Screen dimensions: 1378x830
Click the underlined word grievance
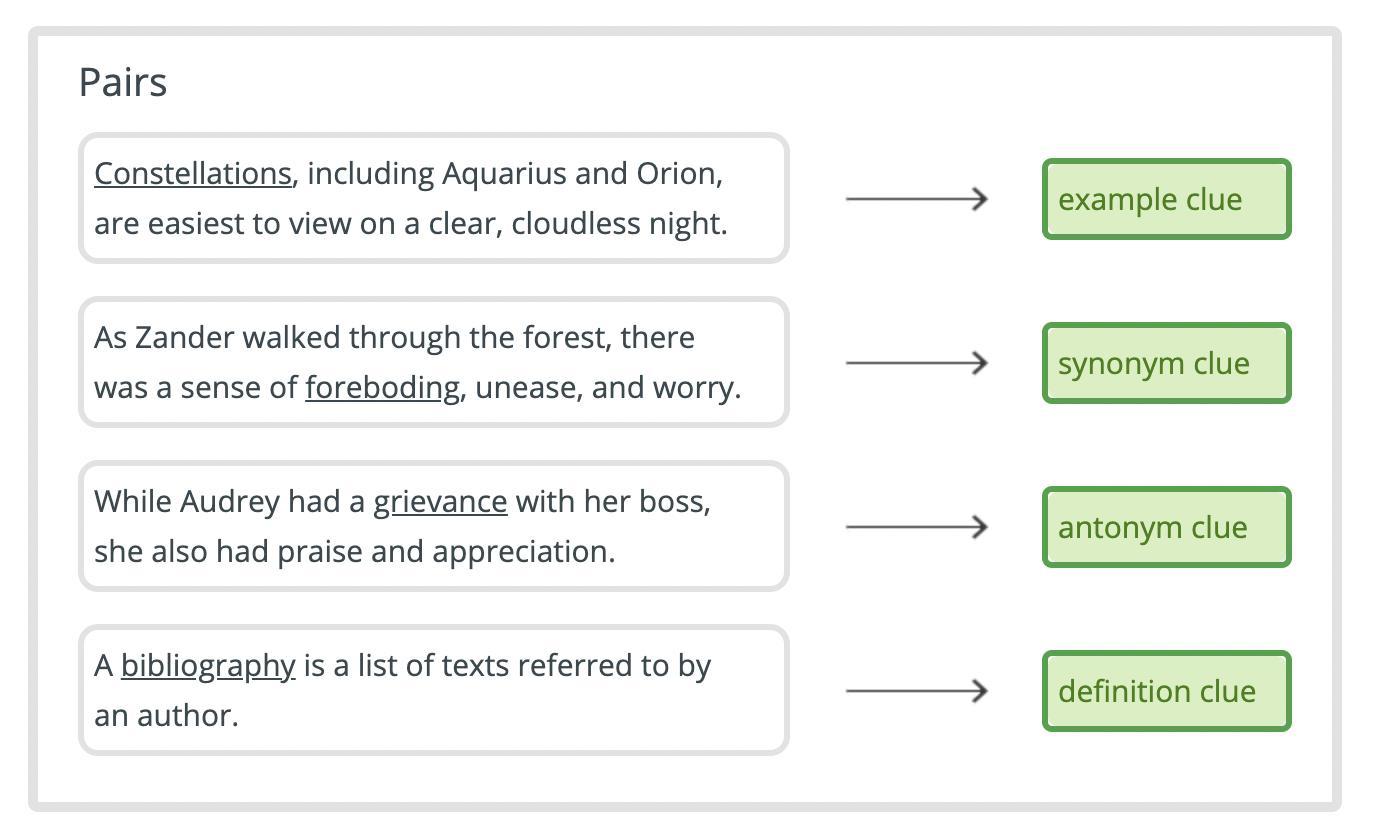point(440,502)
